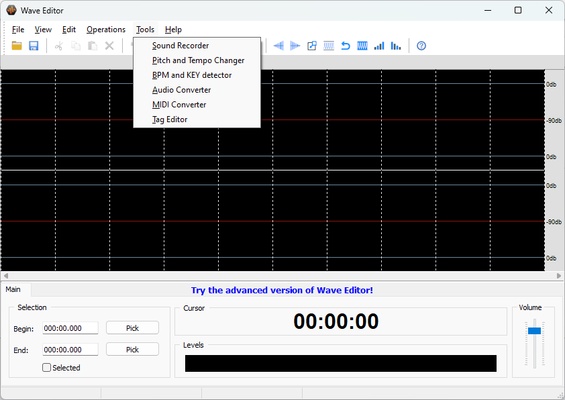Click the black Levels meter bar
This screenshot has width=565, height=400.
[341, 363]
